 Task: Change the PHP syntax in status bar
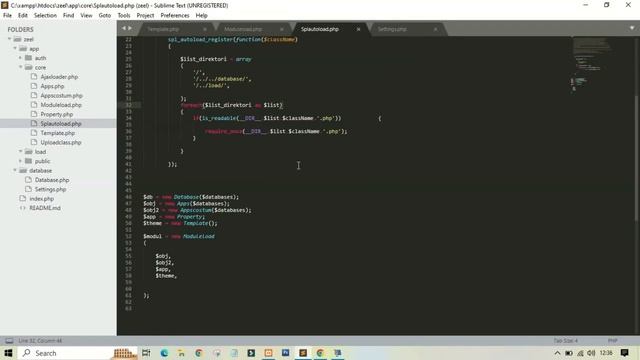612,341
